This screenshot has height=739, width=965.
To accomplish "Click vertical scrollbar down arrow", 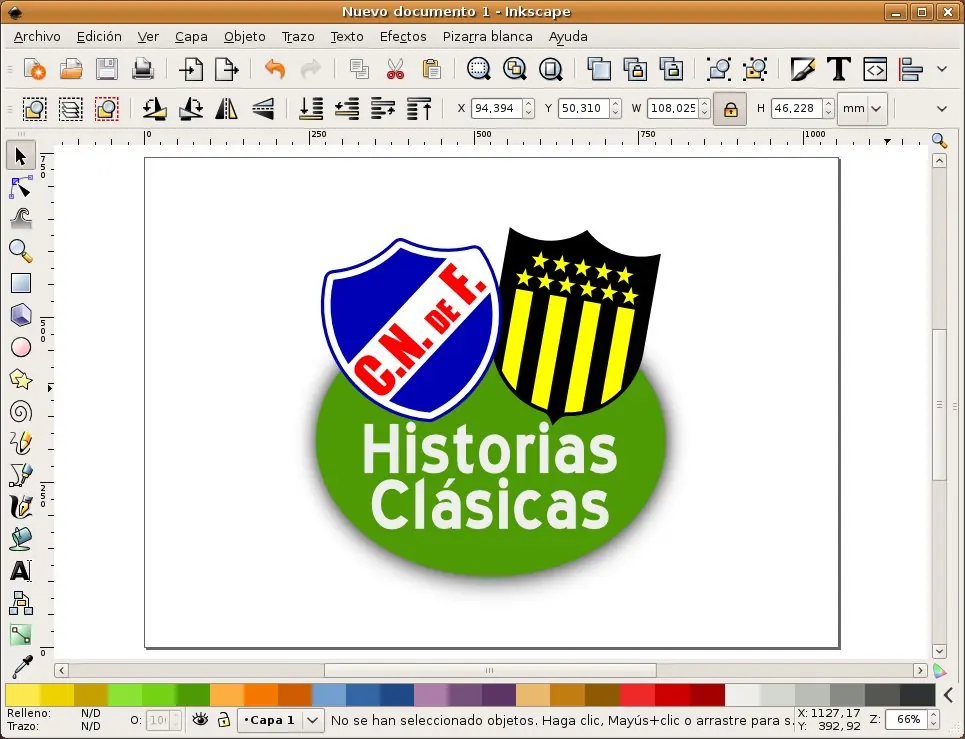I will (x=939, y=651).
